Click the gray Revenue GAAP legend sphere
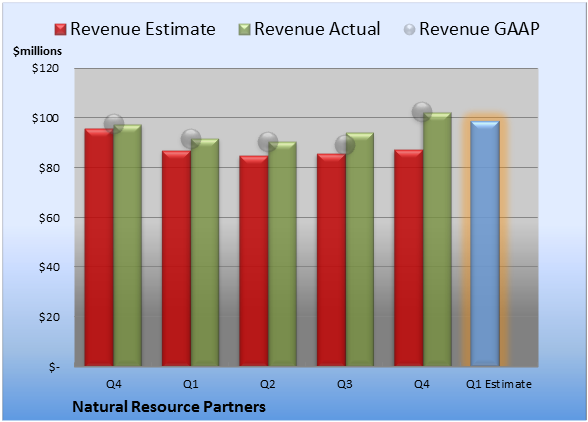This screenshot has height=422, width=588. 409,29
